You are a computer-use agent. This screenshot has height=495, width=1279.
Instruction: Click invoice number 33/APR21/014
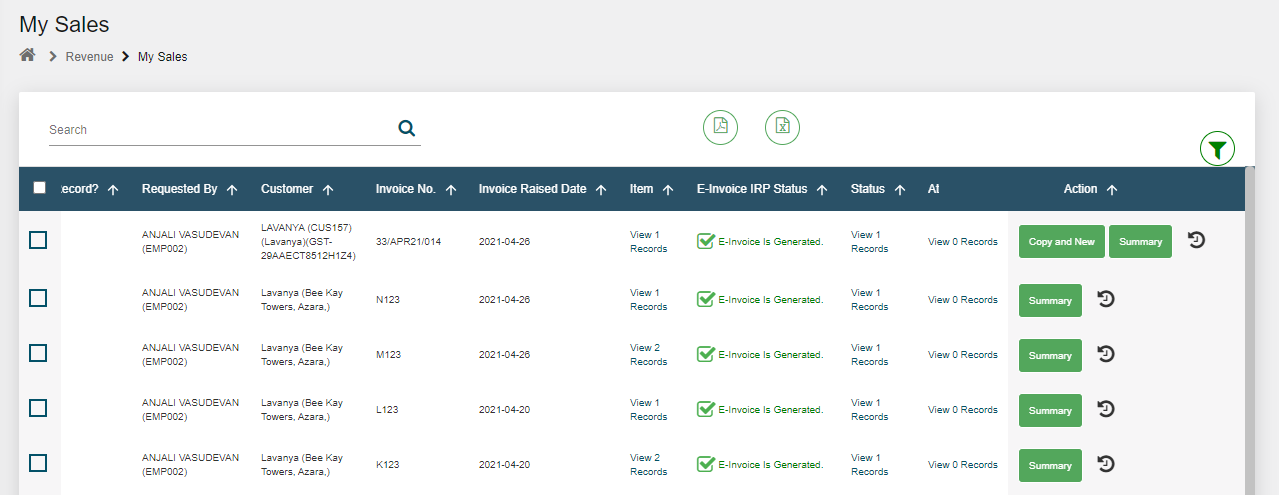[x=409, y=242]
